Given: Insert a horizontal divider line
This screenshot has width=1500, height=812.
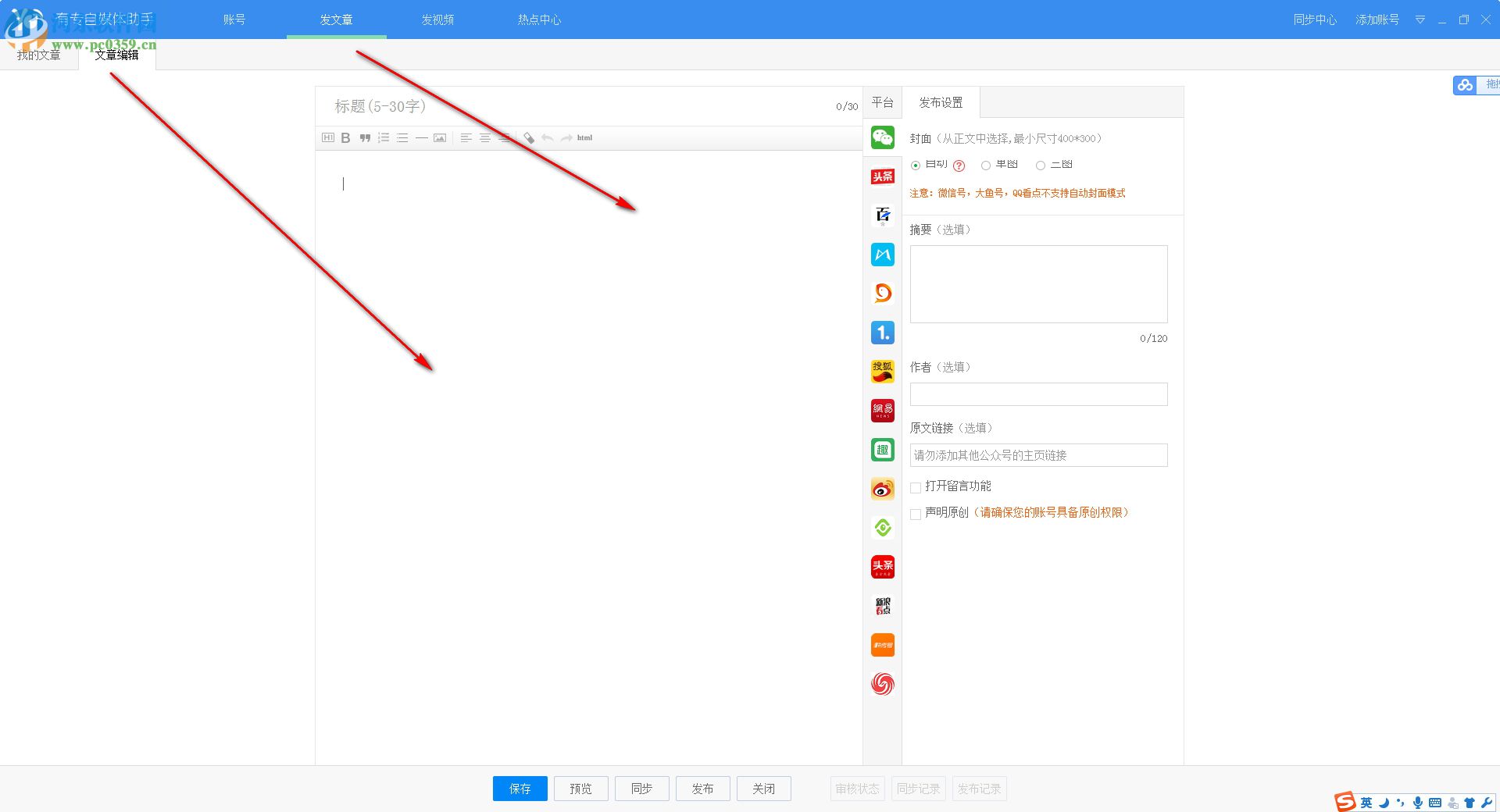Looking at the screenshot, I should point(421,138).
